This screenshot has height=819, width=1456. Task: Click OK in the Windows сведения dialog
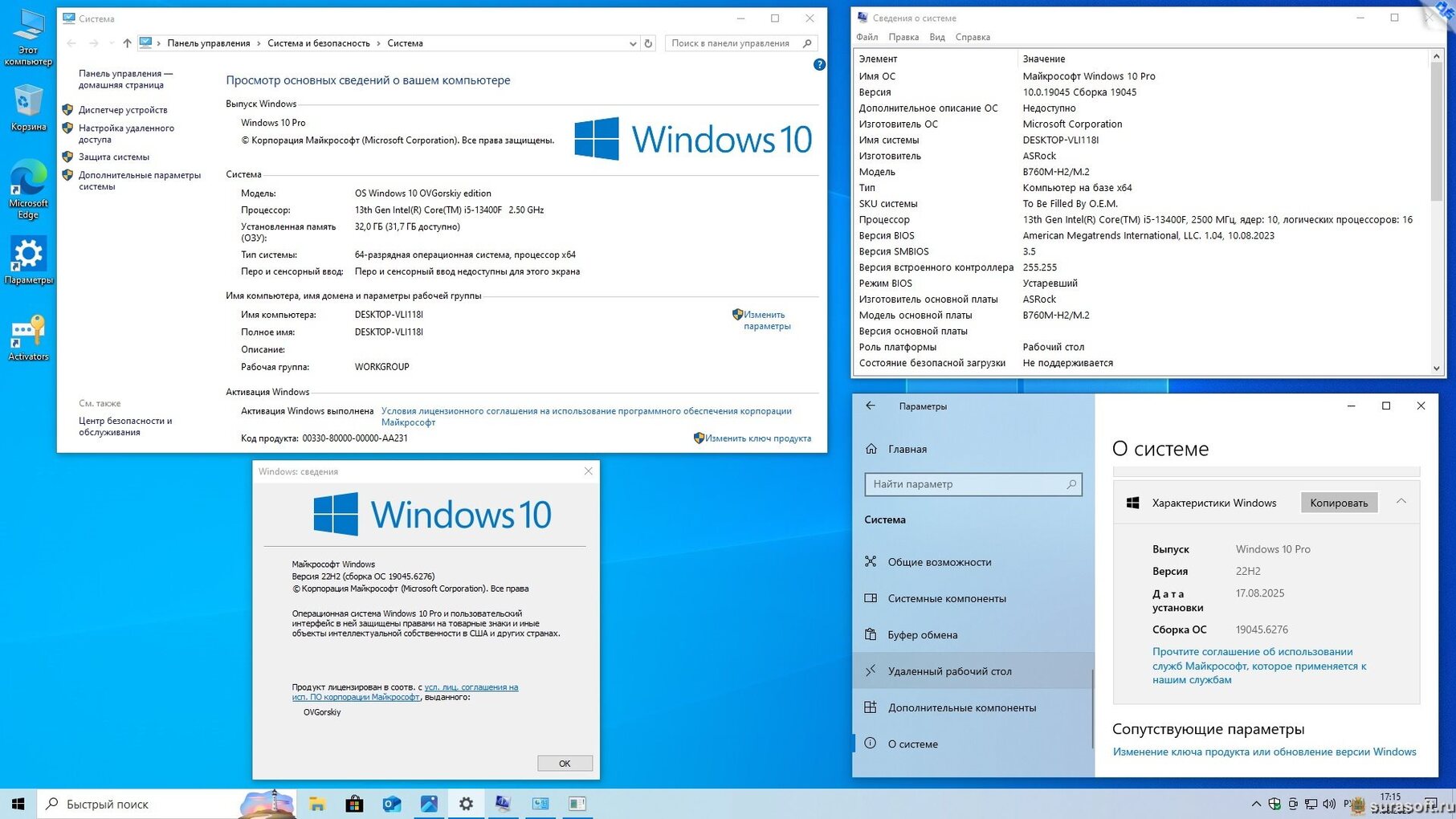565,763
